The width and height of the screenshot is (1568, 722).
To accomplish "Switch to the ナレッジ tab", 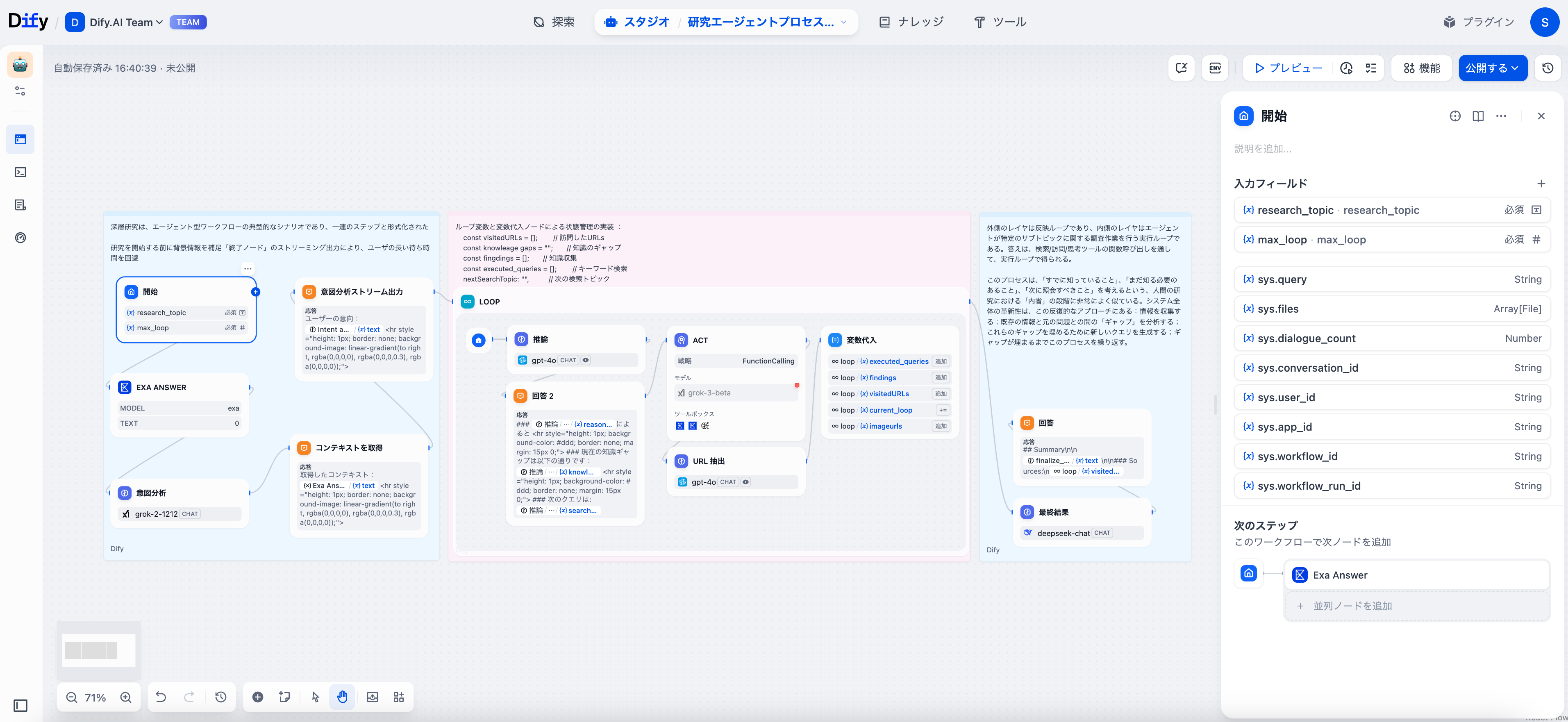I will [911, 23].
